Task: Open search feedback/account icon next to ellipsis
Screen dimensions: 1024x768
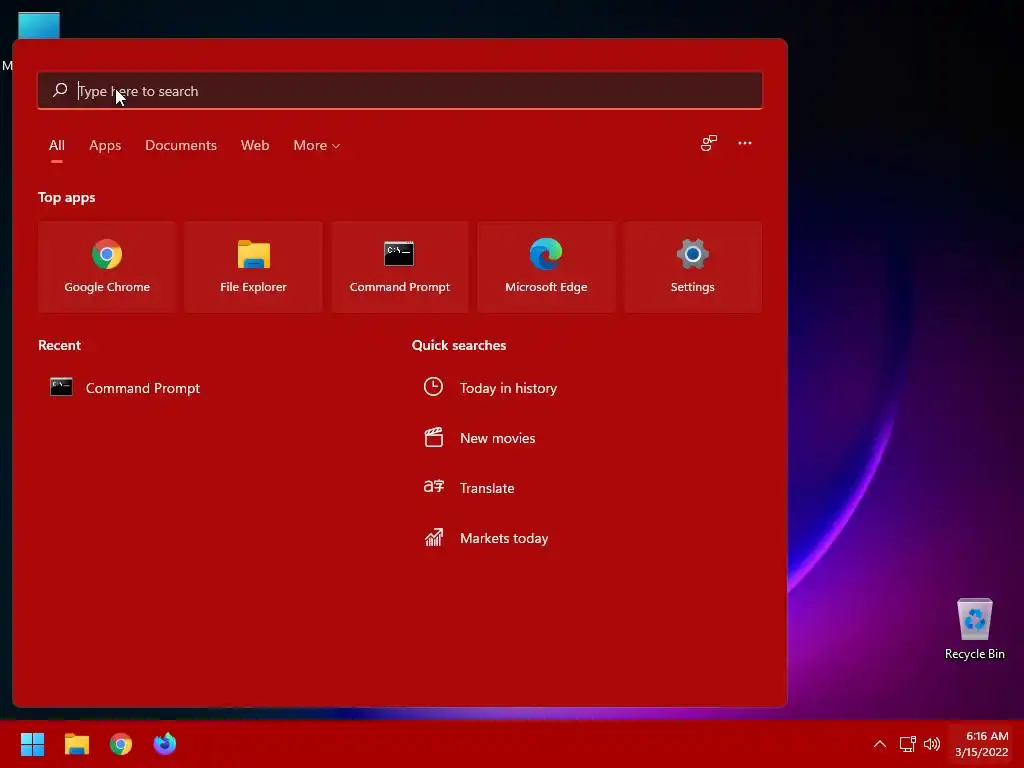Action: click(709, 143)
